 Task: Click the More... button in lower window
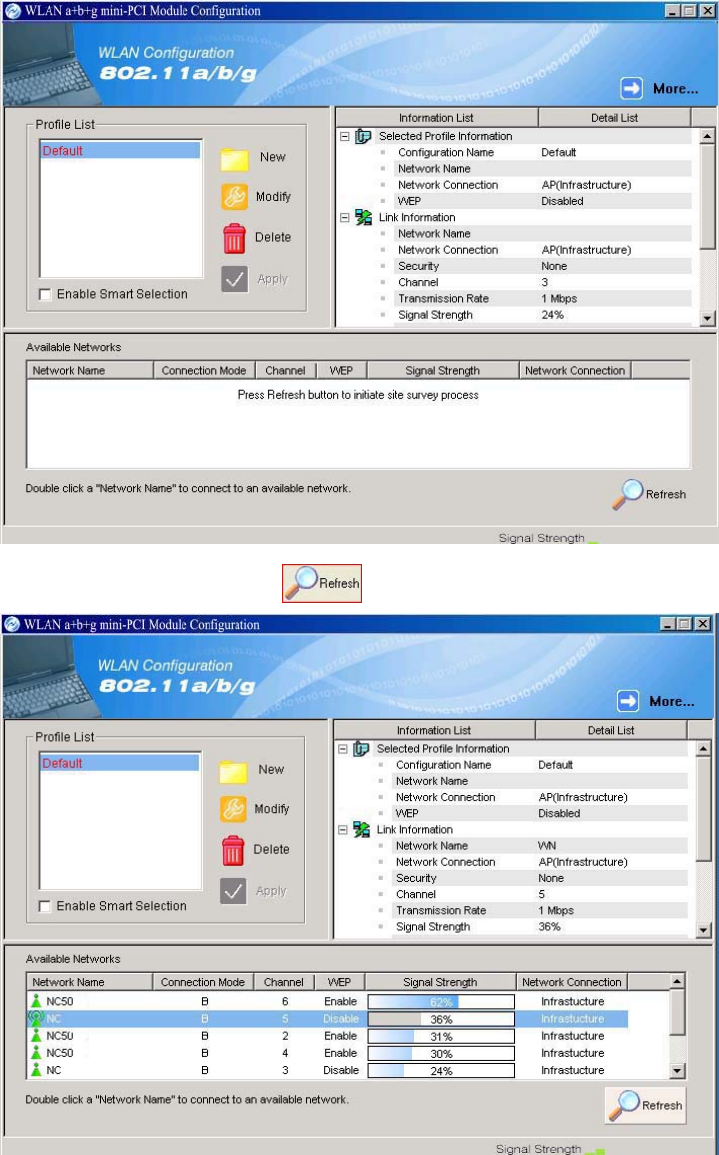click(x=656, y=701)
